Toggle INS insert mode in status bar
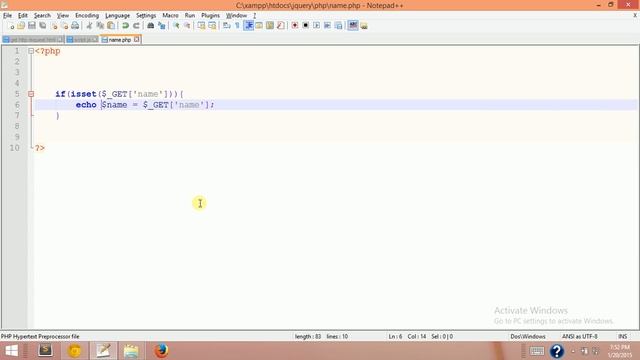The image size is (640, 360). click(622, 336)
